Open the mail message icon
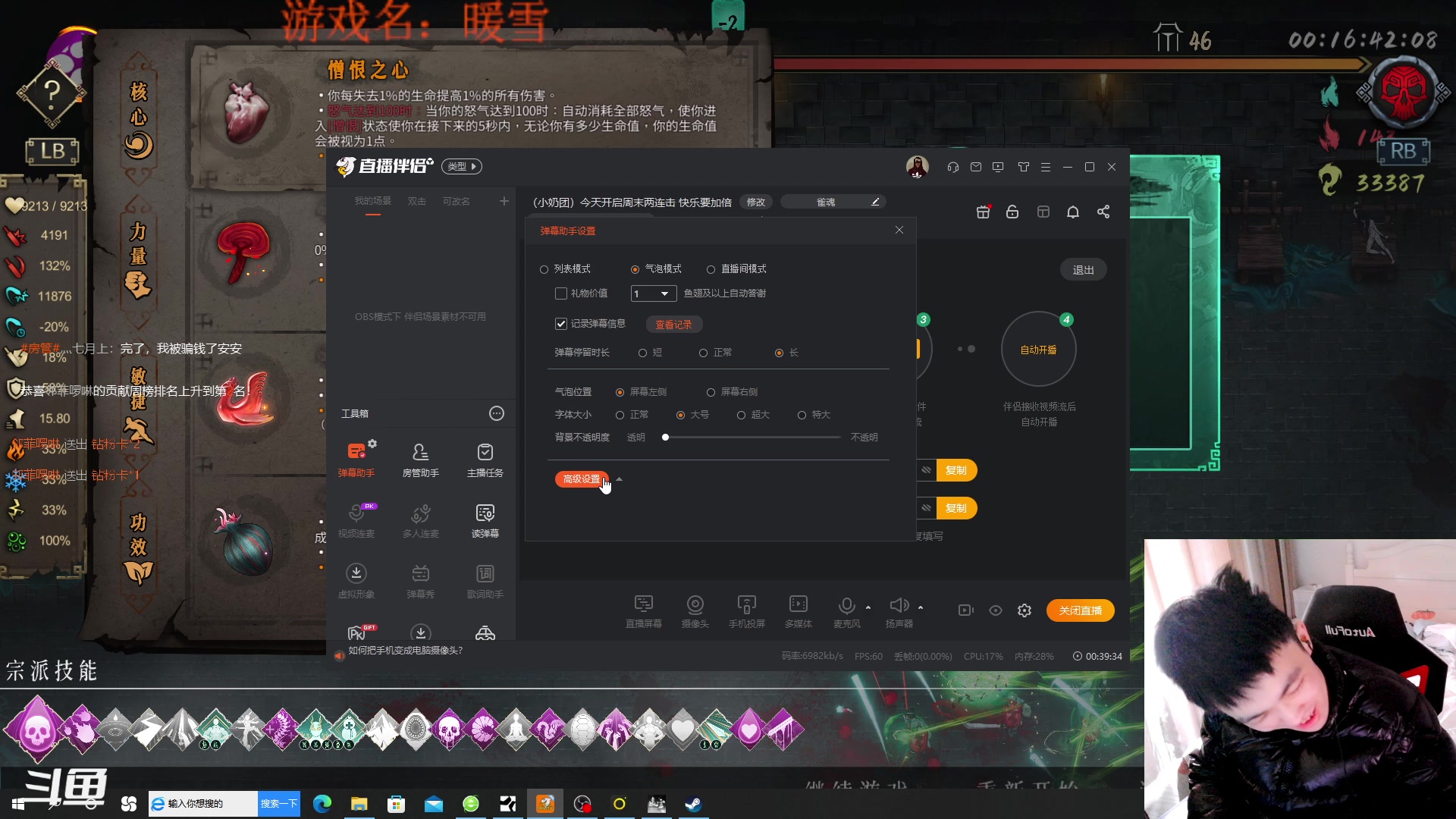Viewport: 1456px width, 819px height. coord(976,167)
